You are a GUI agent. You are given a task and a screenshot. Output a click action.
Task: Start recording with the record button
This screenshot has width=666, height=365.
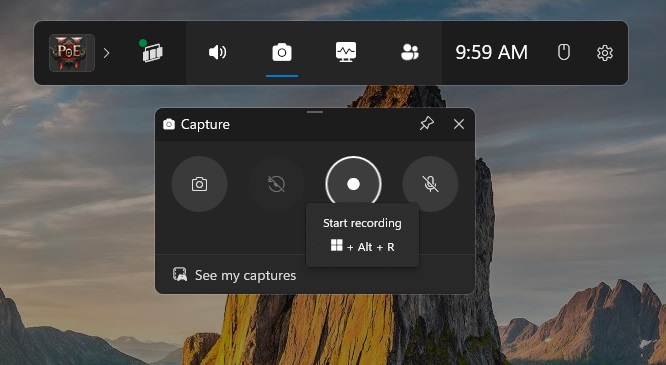pyautogui.click(x=353, y=184)
